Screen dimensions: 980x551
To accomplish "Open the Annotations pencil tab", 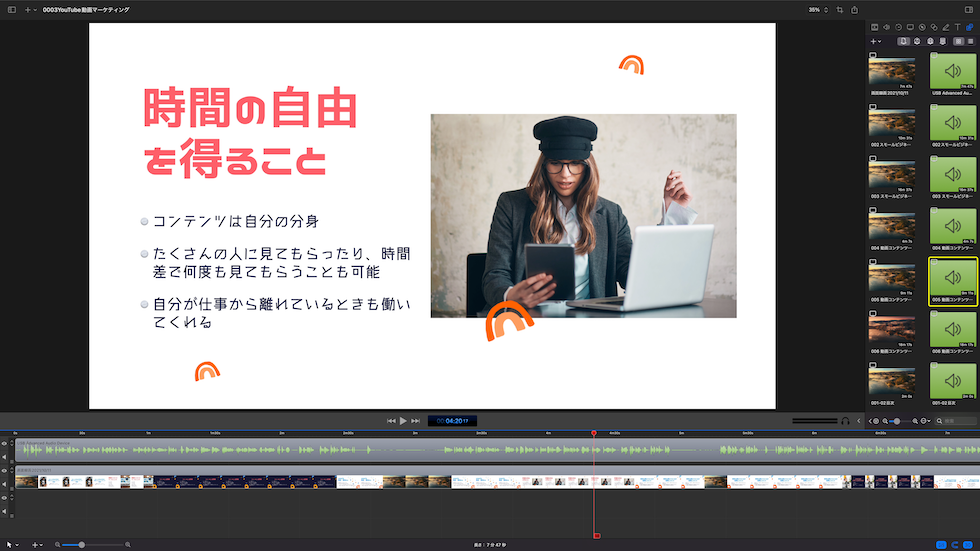I will [x=946, y=27].
